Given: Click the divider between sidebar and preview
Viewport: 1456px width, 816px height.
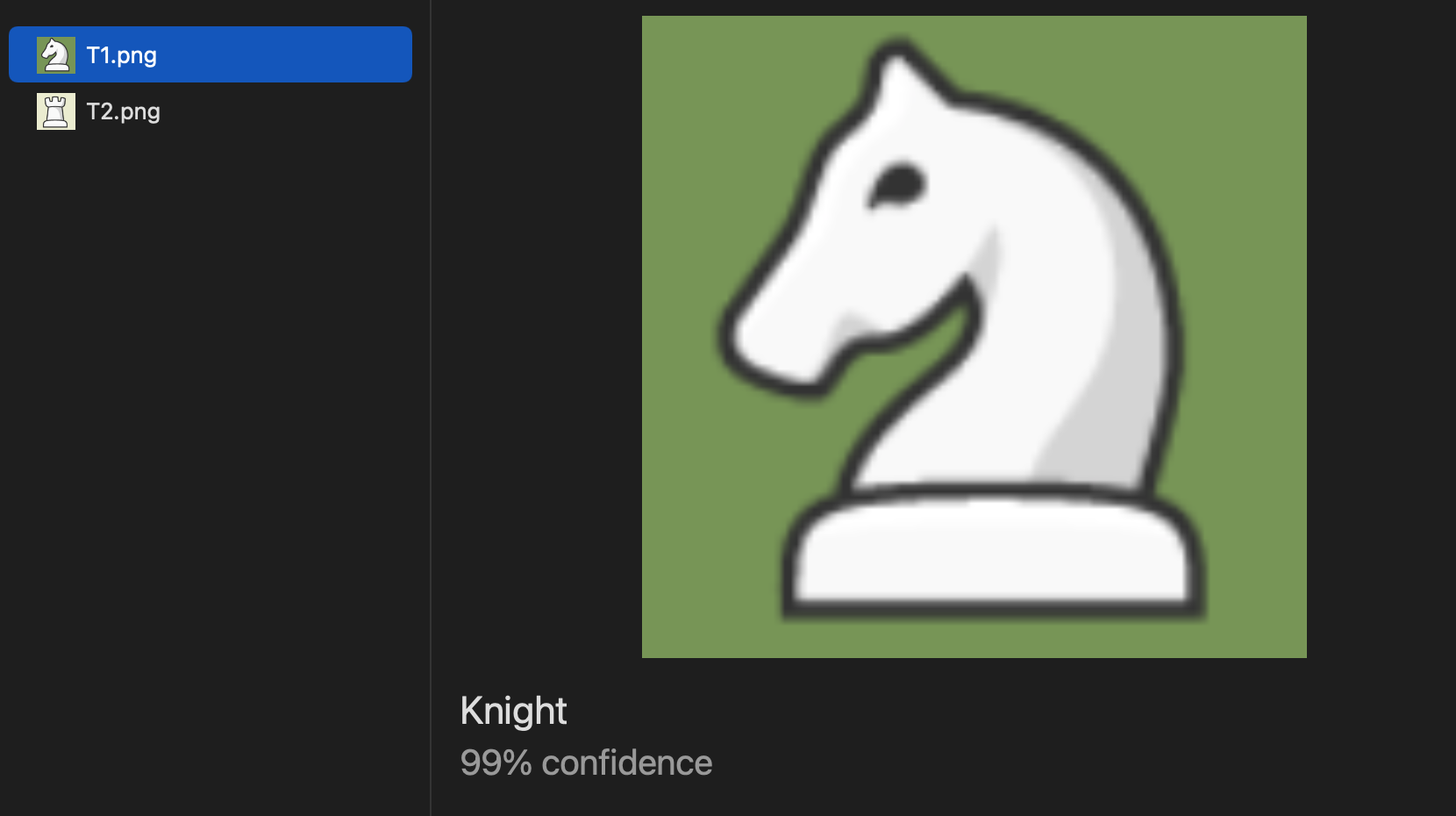Looking at the screenshot, I should pyautogui.click(x=431, y=408).
